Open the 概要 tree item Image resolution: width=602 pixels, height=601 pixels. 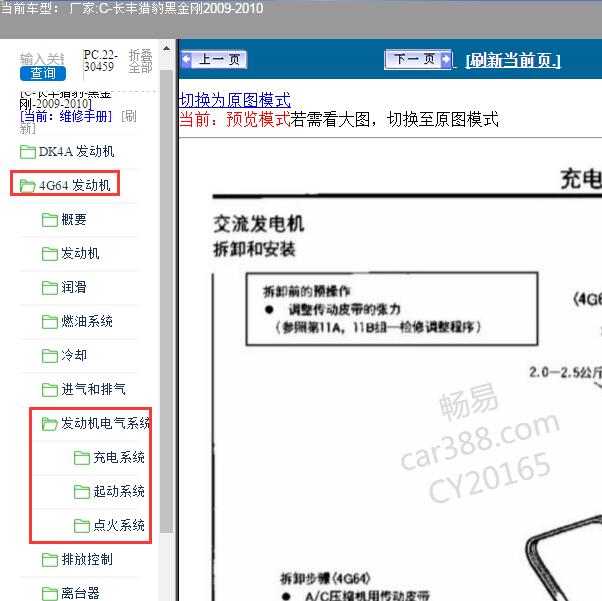pos(74,220)
